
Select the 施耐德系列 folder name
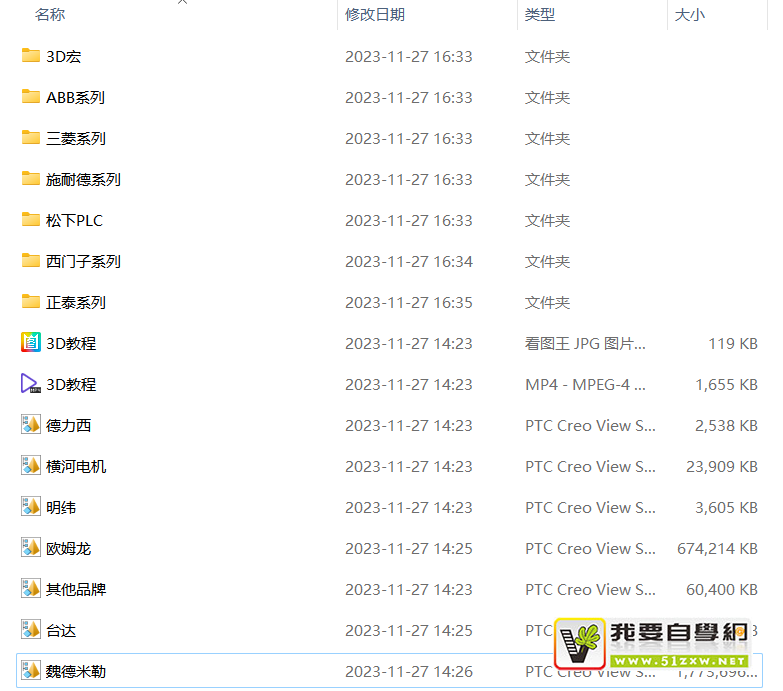pos(83,179)
